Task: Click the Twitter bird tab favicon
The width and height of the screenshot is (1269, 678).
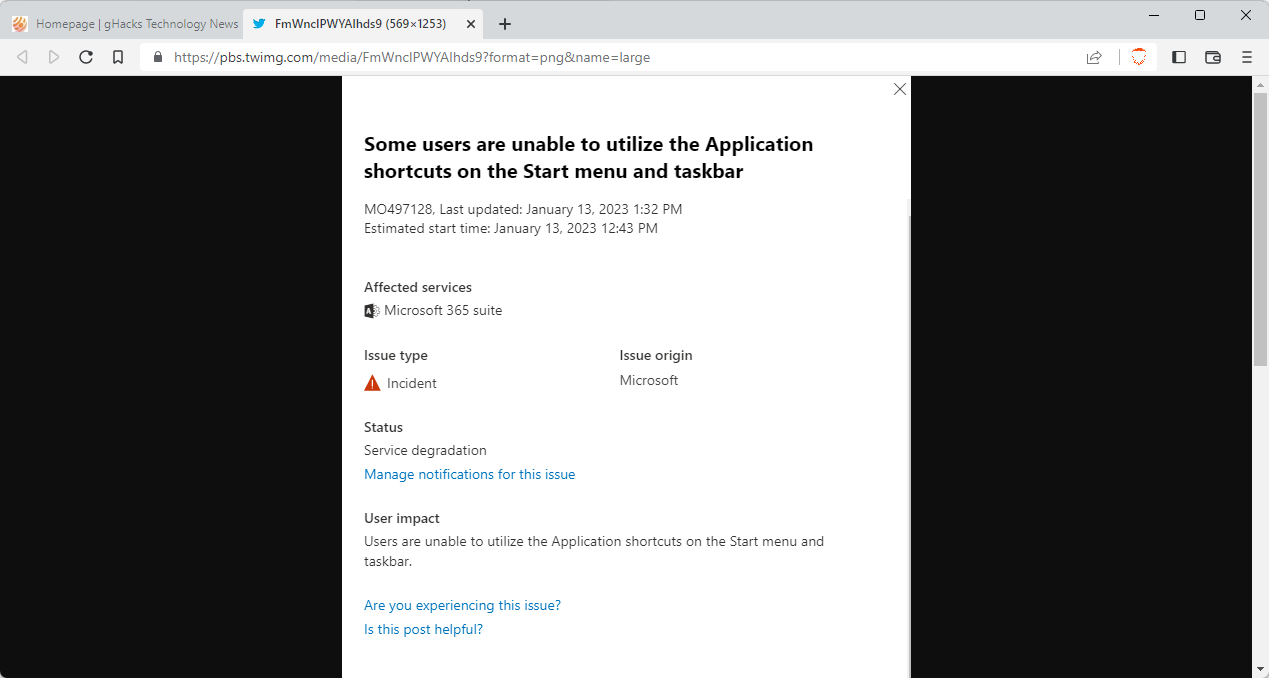Action: pyautogui.click(x=259, y=24)
